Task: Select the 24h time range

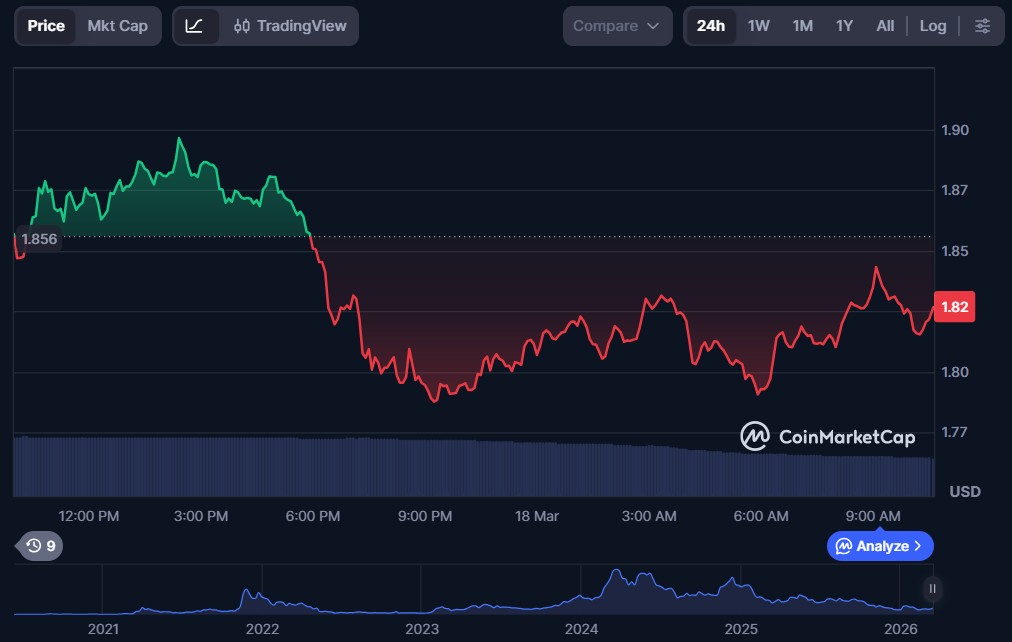Action: coord(710,26)
